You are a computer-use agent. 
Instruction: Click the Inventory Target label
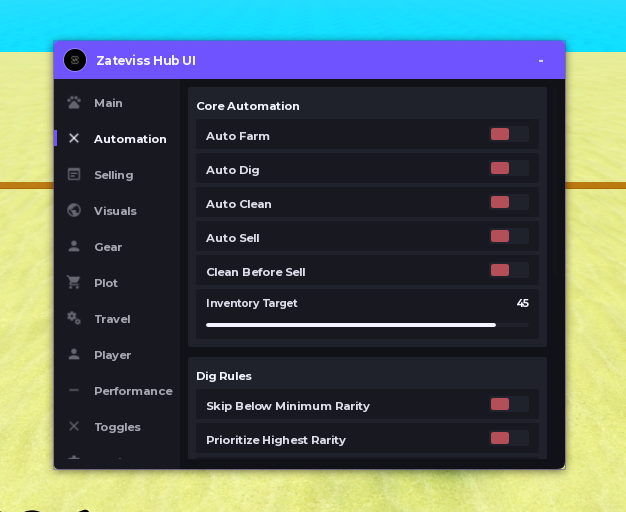tap(252, 304)
